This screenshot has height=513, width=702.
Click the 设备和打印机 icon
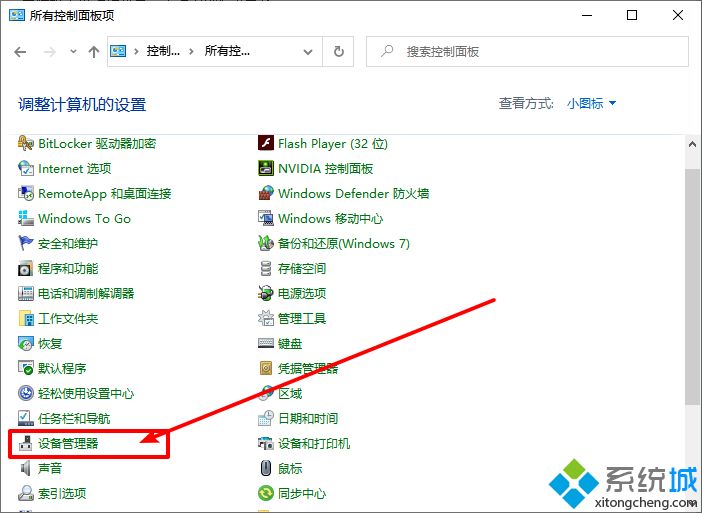(x=265, y=444)
